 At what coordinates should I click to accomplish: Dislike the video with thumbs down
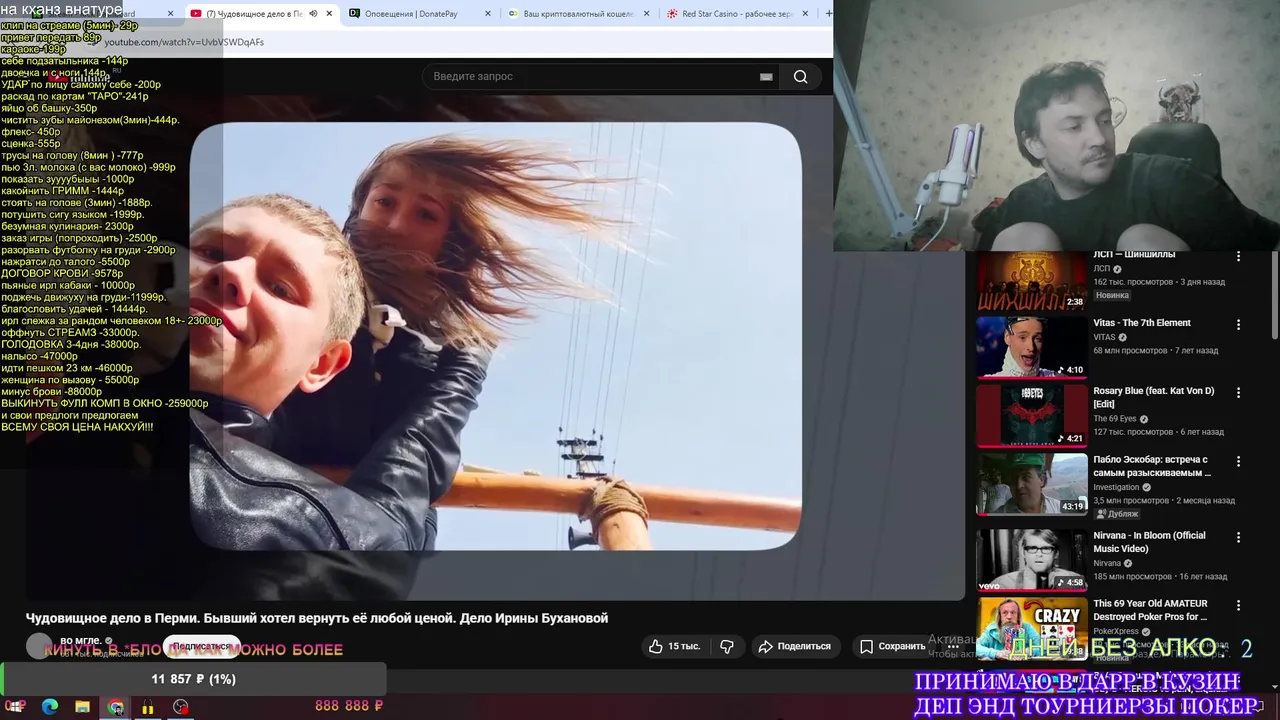click(727, 646)
